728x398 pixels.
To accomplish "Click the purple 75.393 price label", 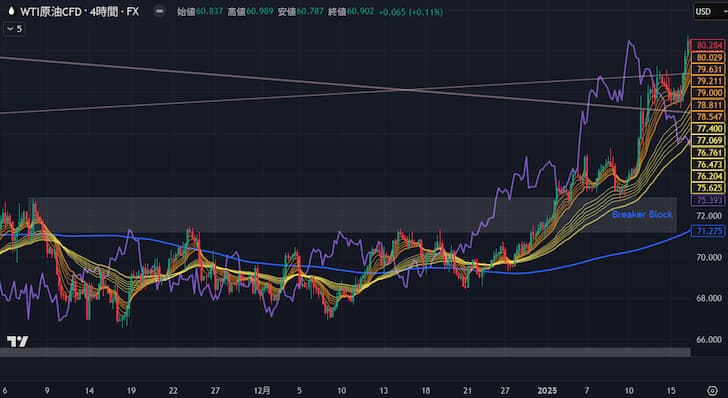I will [708, 200].
